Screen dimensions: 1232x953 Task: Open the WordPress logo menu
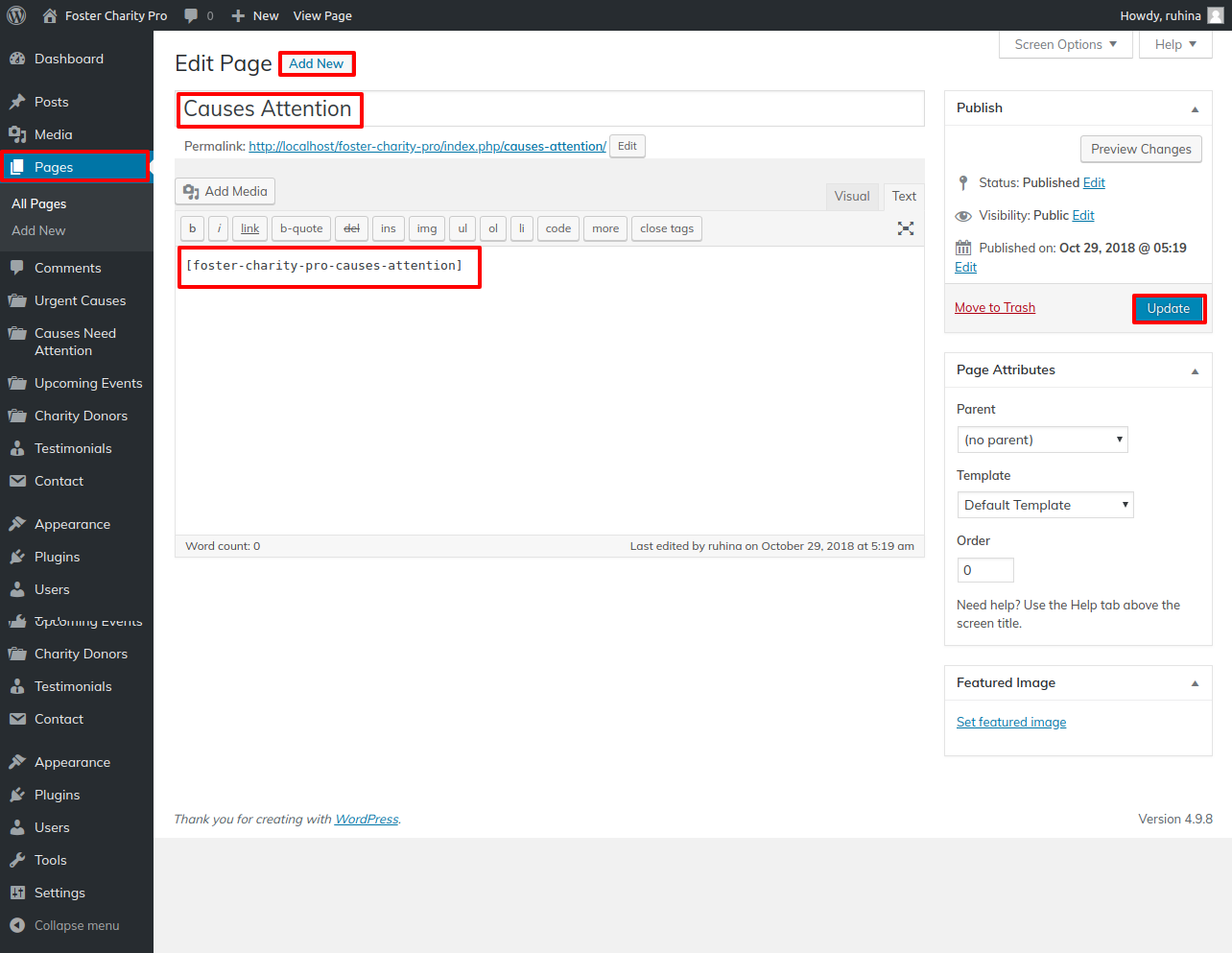pyautogui.click(x=16, y=15)
